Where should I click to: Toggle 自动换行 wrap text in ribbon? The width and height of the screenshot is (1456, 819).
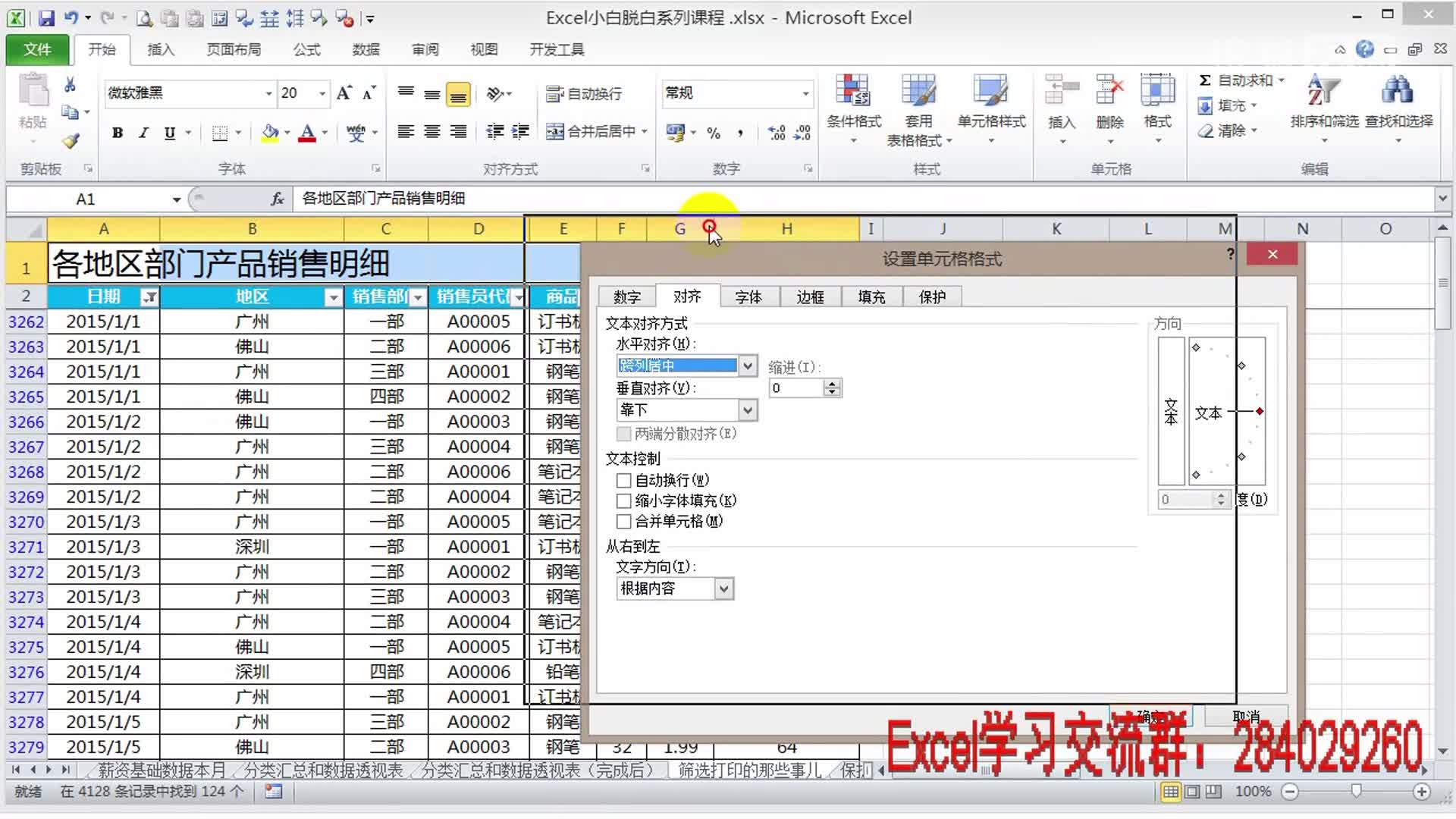[584, 93]
